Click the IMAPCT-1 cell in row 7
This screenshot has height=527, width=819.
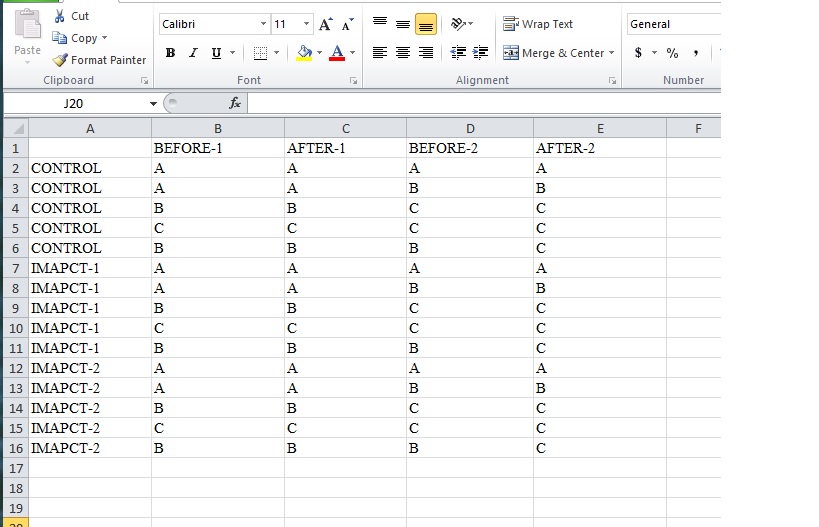point(90,268)
